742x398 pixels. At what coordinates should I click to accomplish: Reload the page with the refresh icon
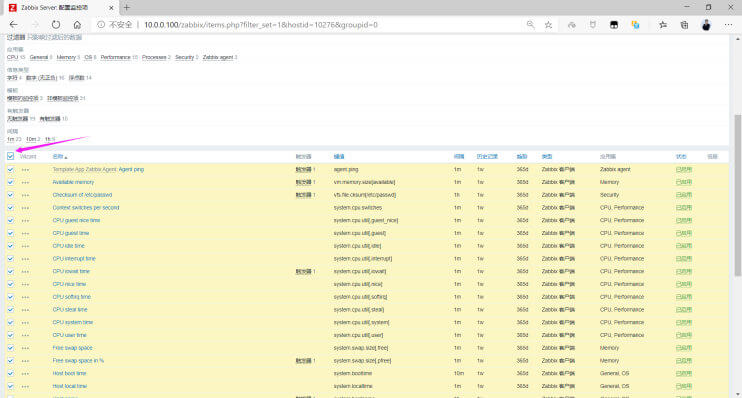point(56,25)
